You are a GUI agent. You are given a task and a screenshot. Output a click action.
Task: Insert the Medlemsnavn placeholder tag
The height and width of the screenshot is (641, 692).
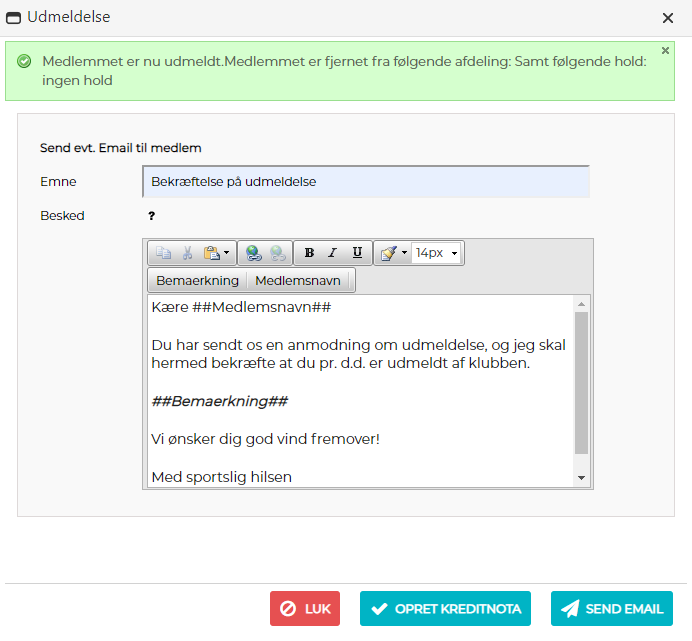[300, 281]
